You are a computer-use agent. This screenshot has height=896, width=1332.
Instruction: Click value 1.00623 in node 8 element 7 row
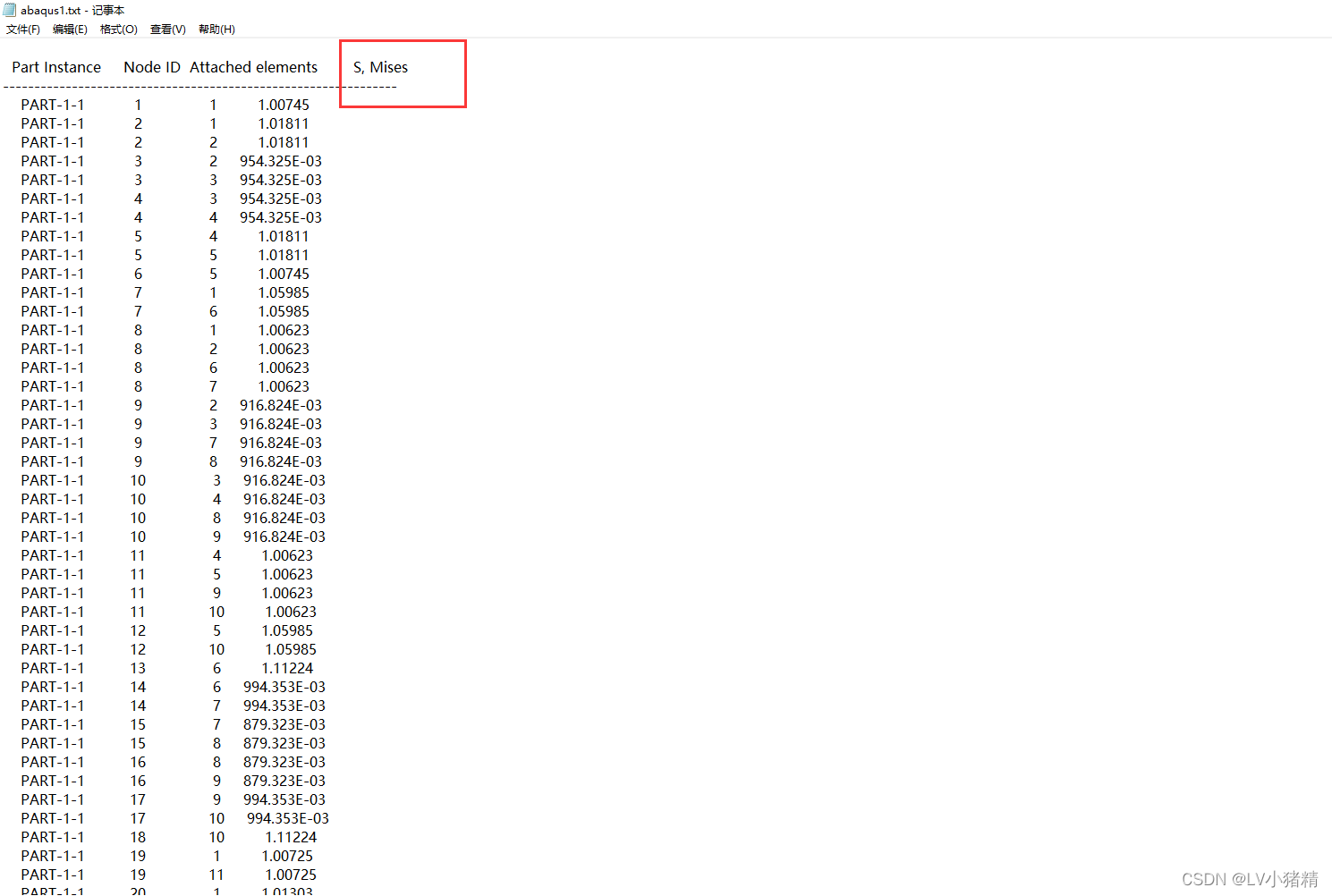284,386
